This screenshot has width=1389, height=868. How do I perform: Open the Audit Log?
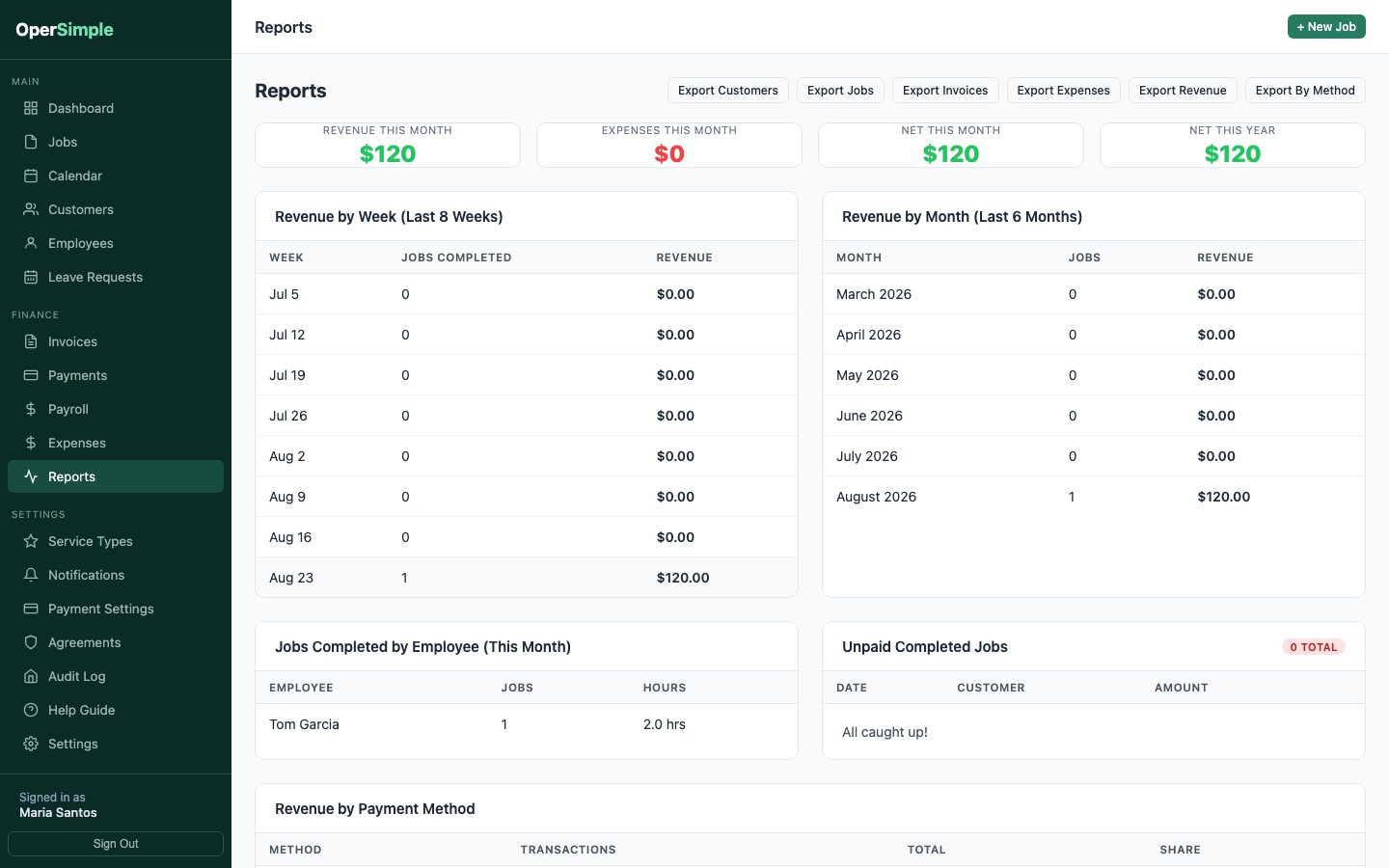pyautogui.click(x=116, y=676)
